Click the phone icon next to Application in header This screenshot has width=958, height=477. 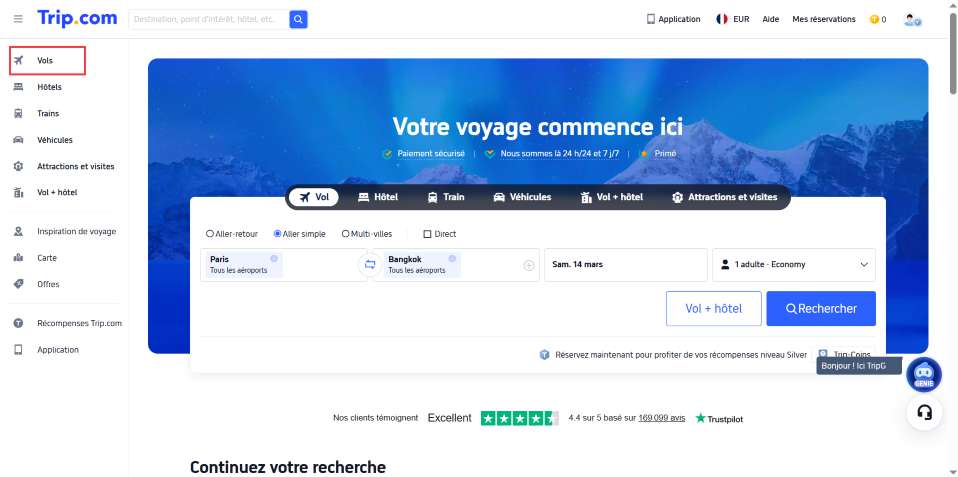coord(651,19)
